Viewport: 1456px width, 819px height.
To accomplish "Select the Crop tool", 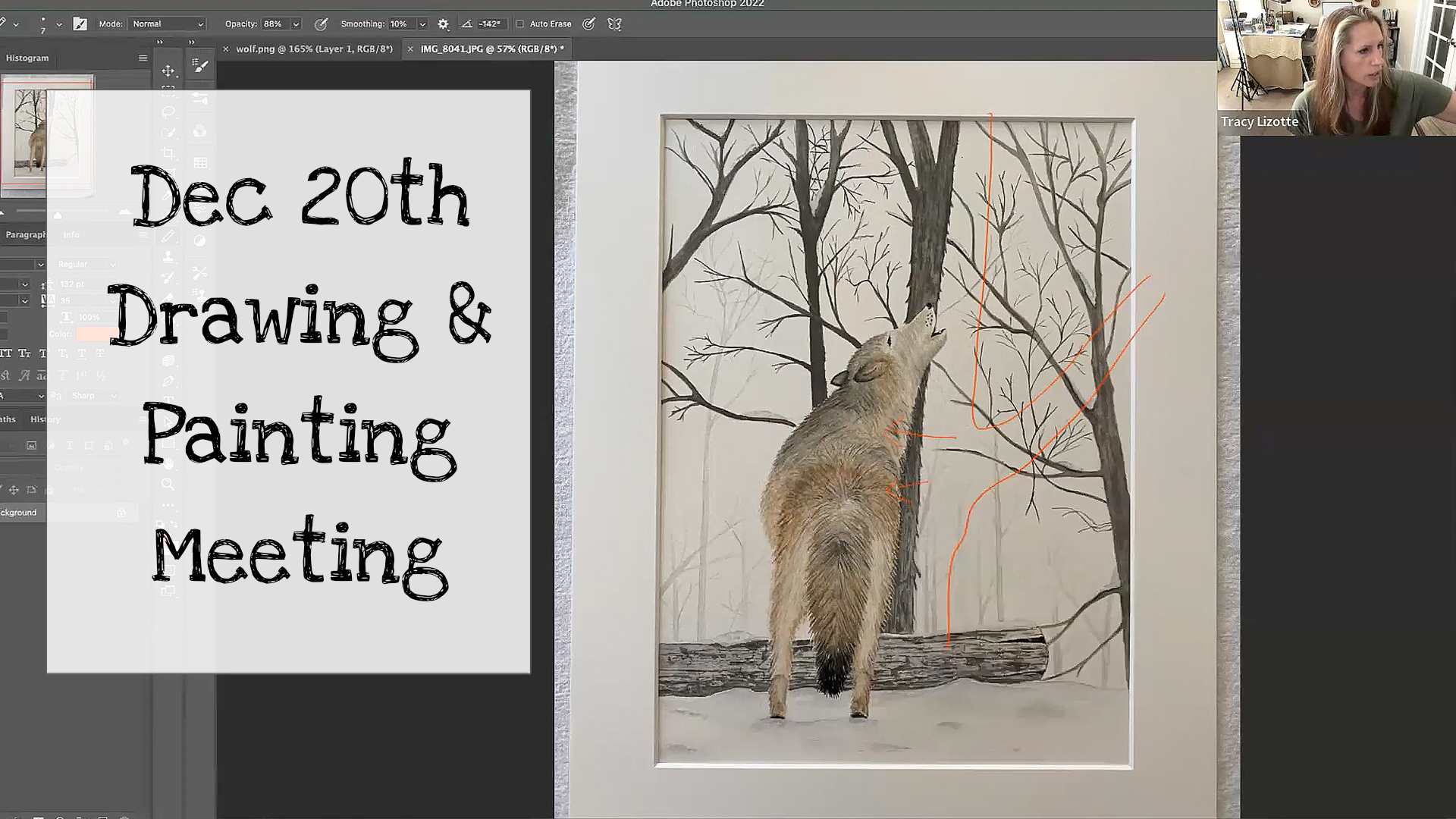I will [168, 154].
